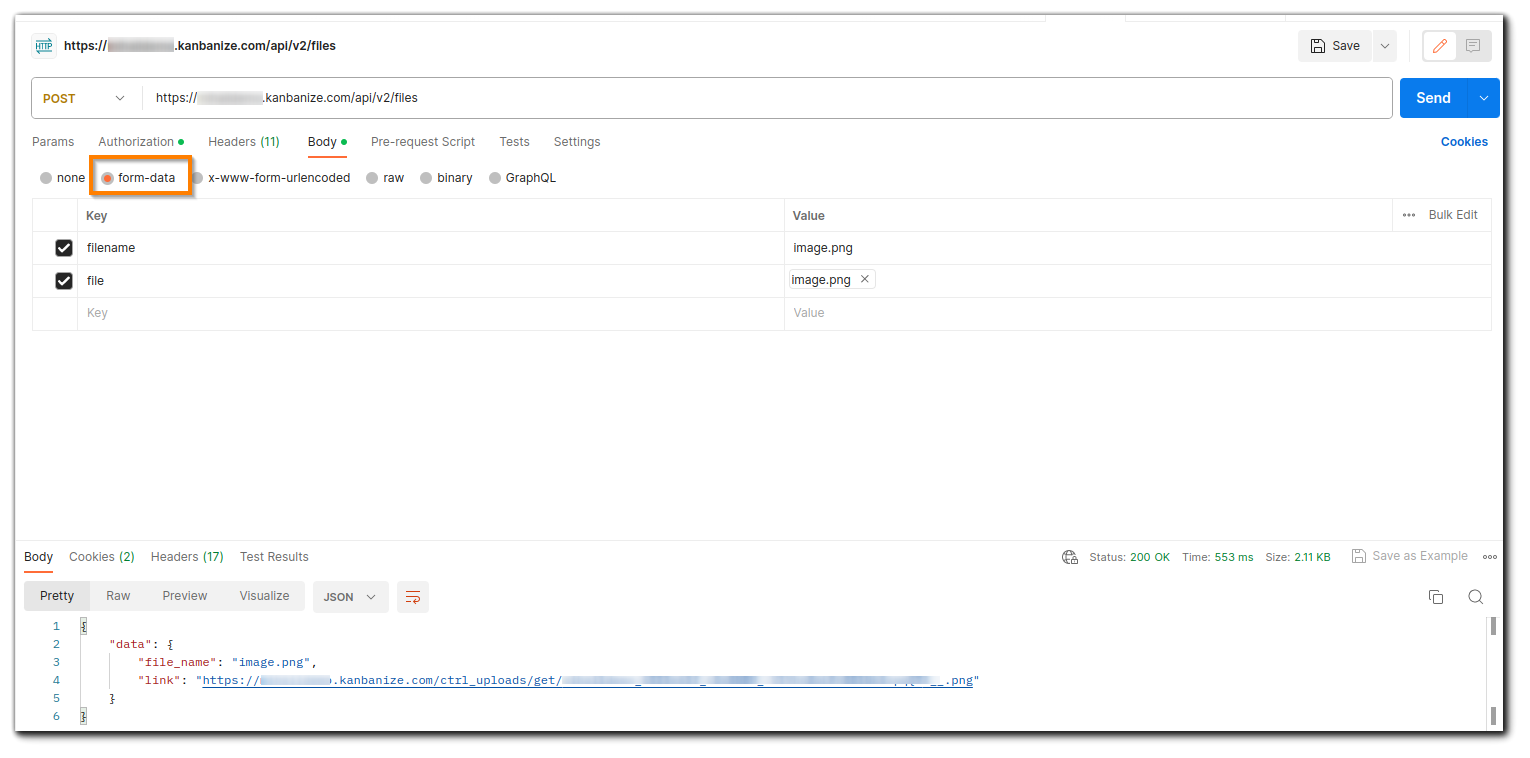Click the three-dot options next to Bulk Edit
Viewport: 1530px width, 758px height.
coord(1409,215)
